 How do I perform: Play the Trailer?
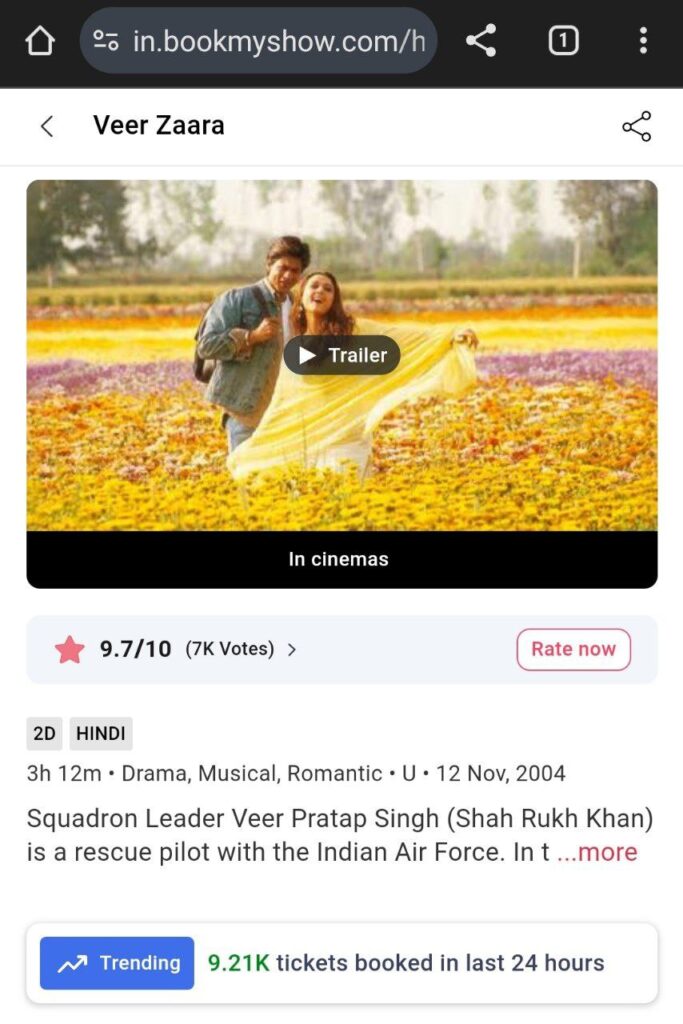(x=342, y=355)
